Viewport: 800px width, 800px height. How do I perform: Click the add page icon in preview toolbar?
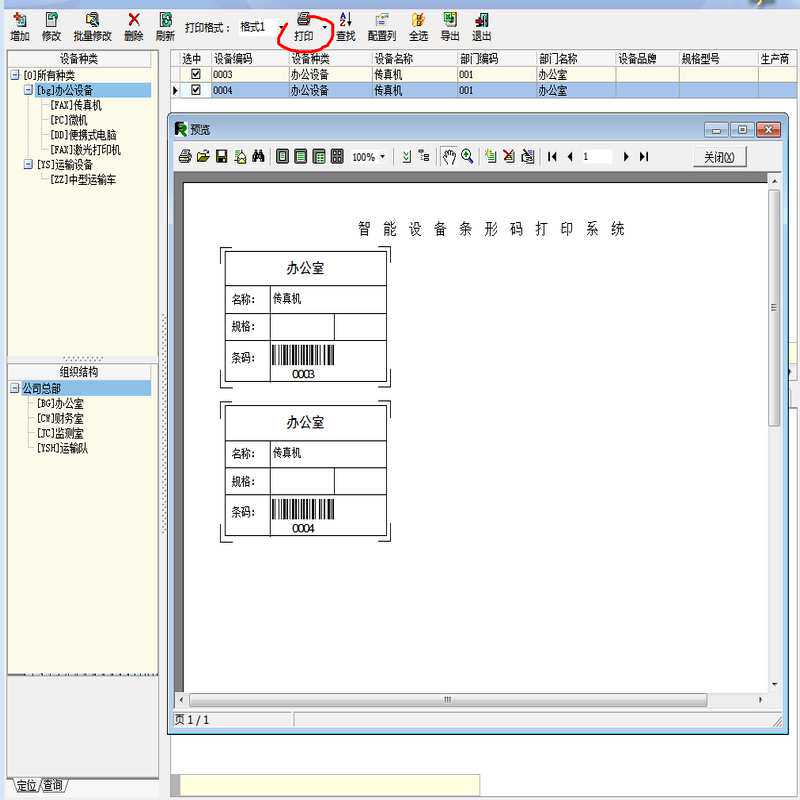pyautogui.click(x=490, y=156)
